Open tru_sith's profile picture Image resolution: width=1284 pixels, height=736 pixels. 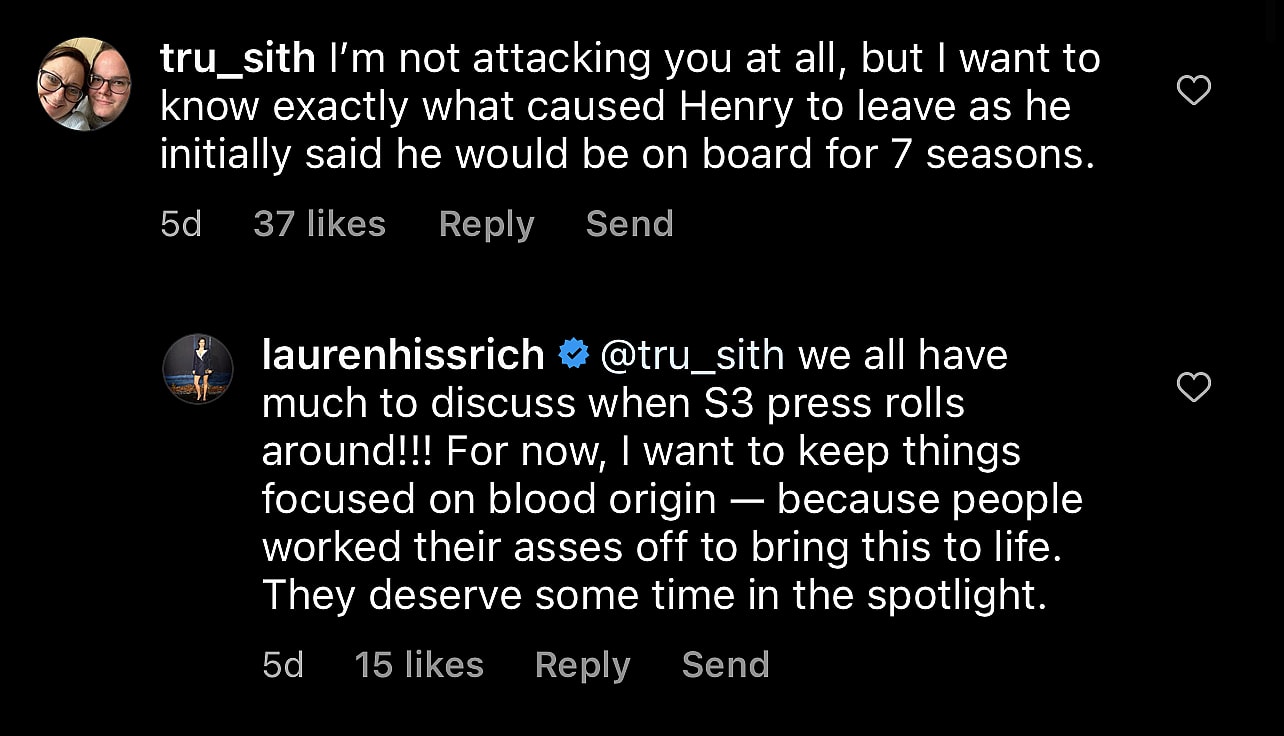pyautogui.click(x=84, y=72)
